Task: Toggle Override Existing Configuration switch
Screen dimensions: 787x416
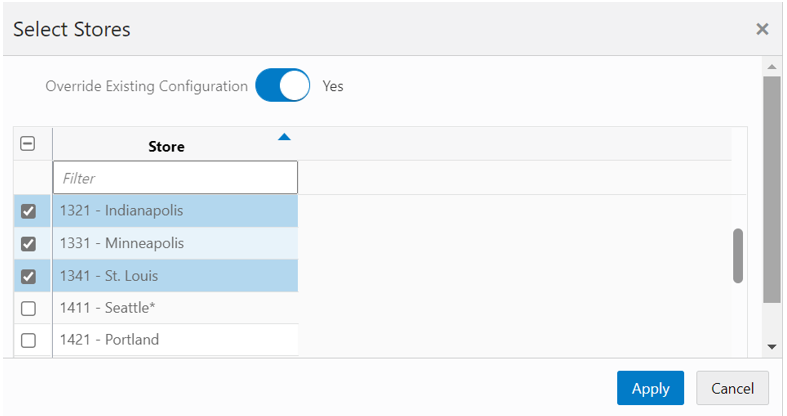Action: pyautogui.click(x=283, y=86)
